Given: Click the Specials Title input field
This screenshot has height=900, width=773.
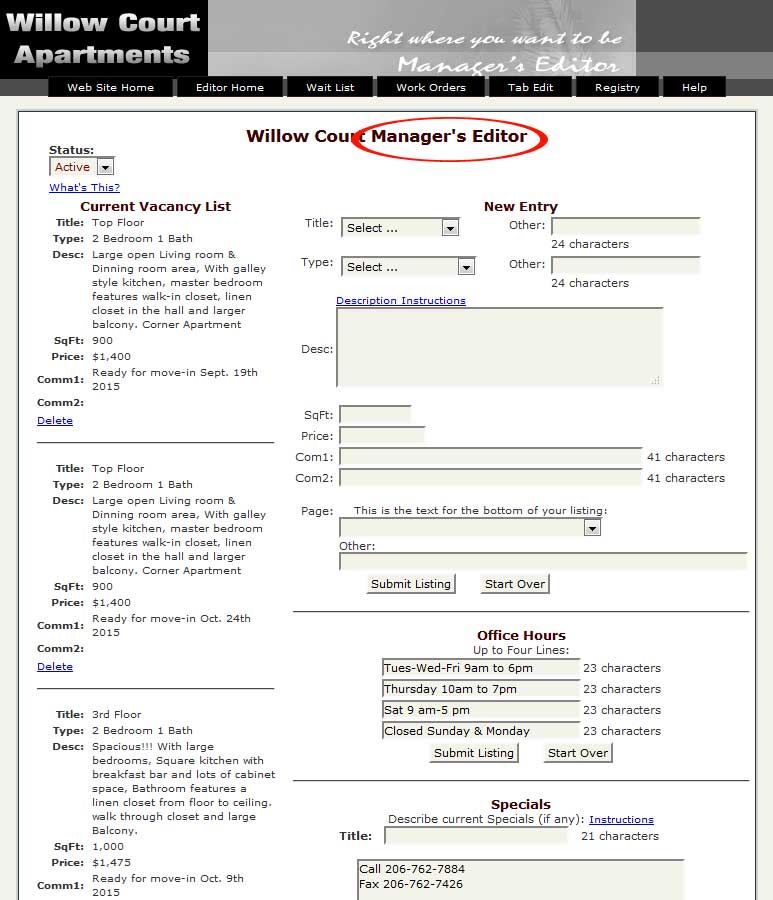Looking at the screenshot, I should pyautogui.click(x=476, y=836).
